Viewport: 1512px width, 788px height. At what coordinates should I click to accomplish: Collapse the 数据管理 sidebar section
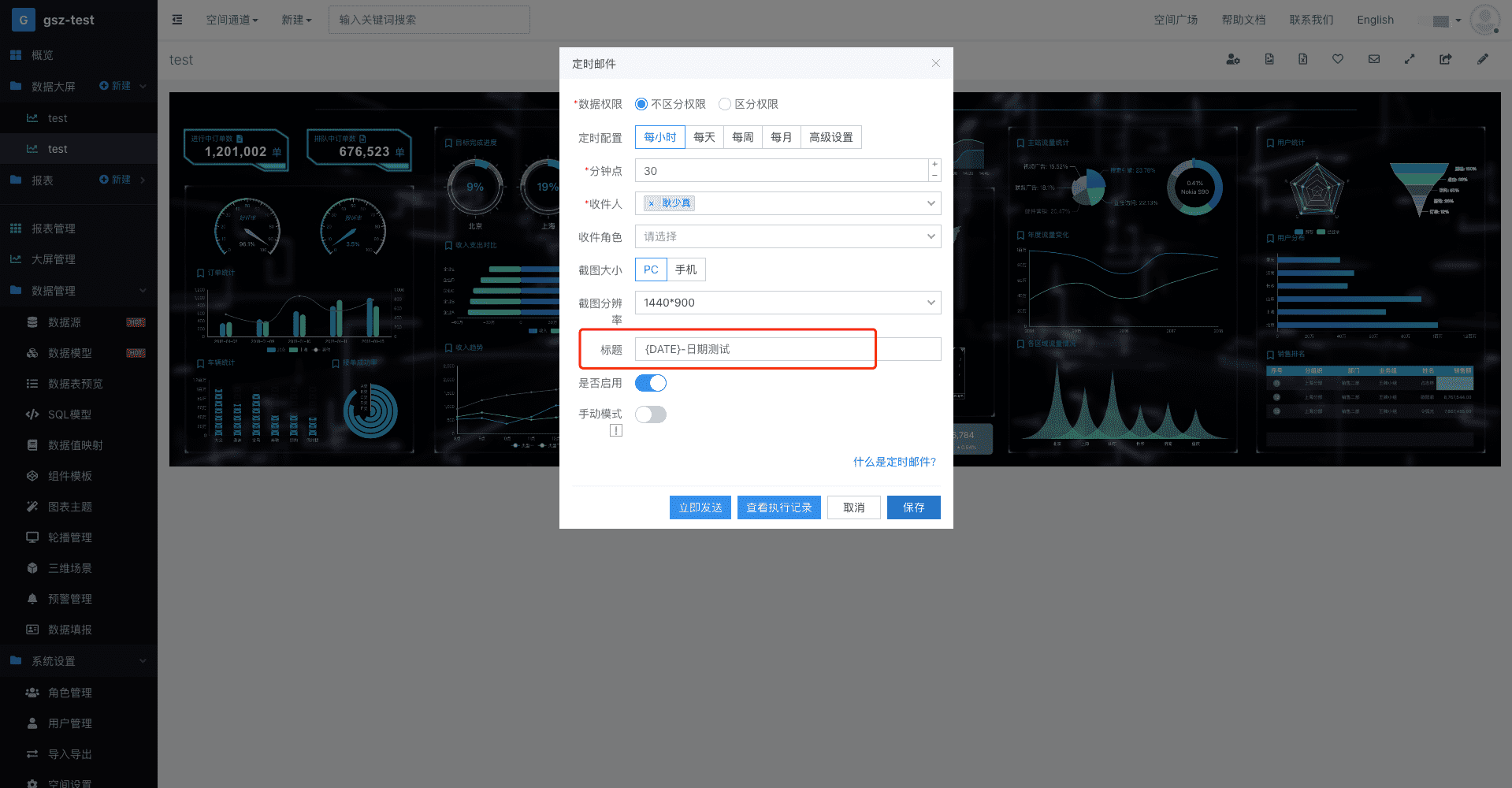(x=143, y=290)
